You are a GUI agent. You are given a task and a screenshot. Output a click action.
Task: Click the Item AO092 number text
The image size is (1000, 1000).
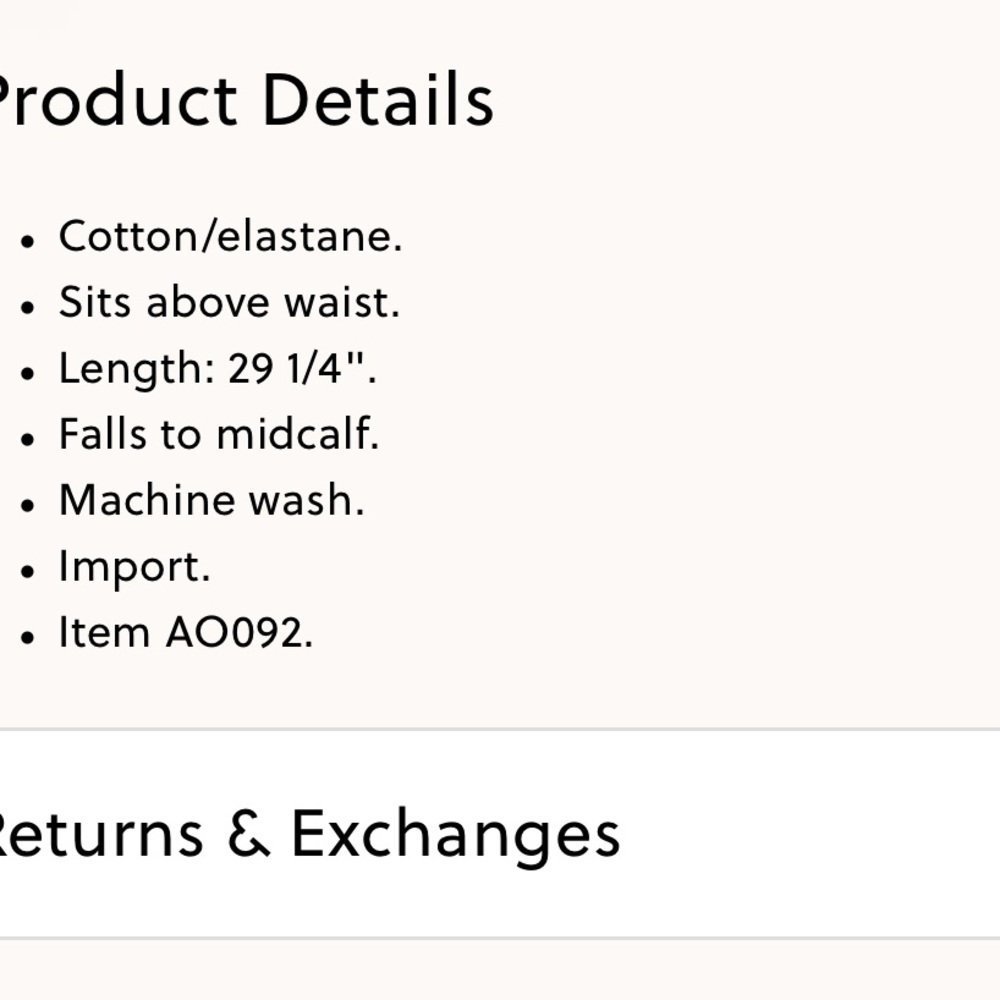click(186, 632)
